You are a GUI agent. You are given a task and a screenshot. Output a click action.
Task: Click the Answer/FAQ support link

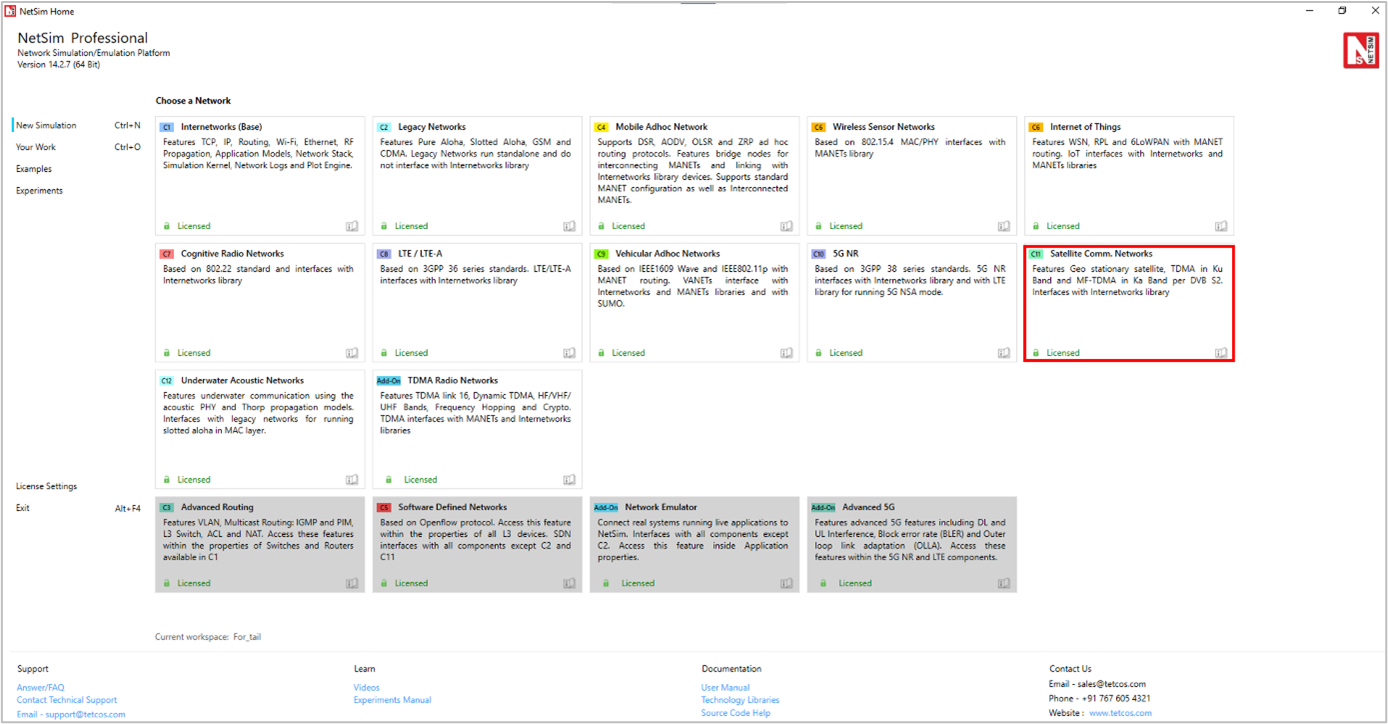[x=40, y=687]
